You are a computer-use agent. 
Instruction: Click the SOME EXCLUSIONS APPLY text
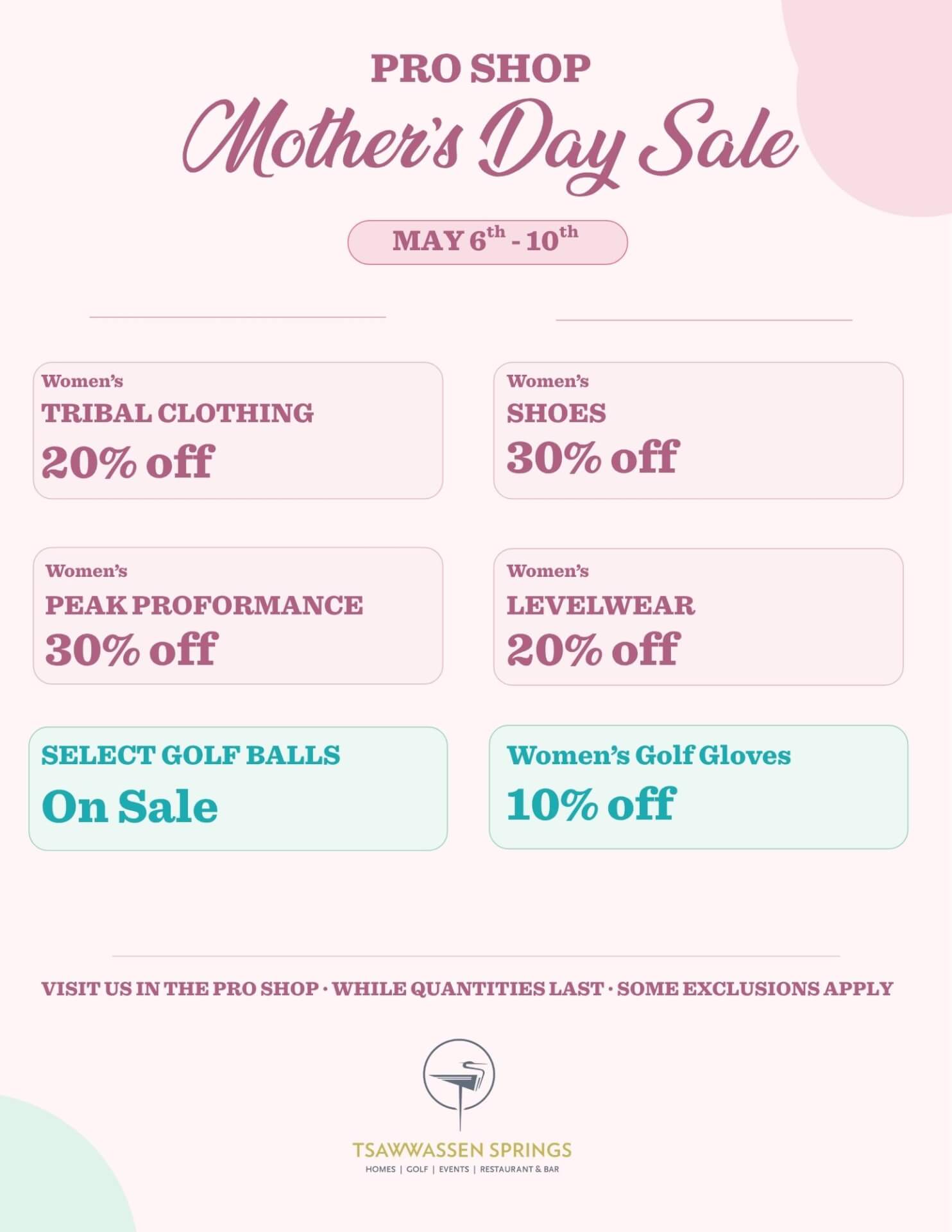point(755,989)
